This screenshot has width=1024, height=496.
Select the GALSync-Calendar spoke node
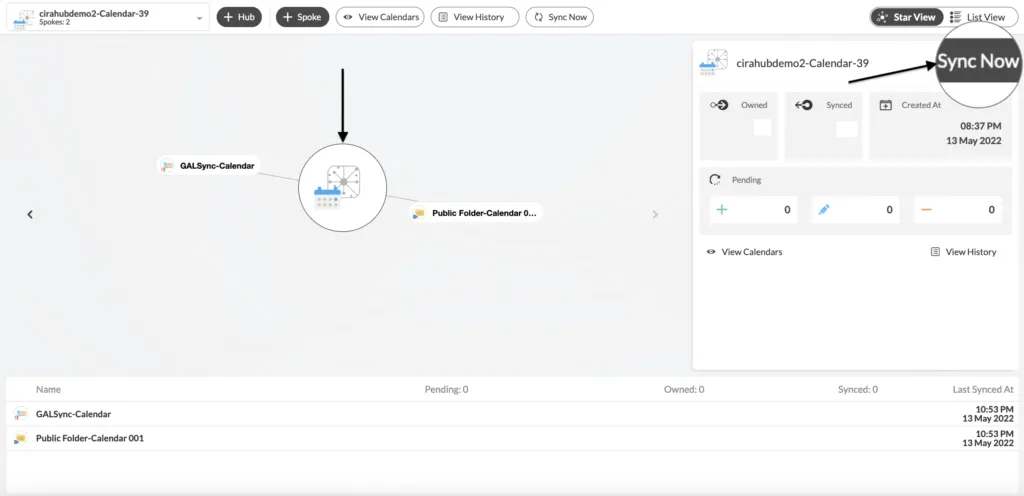(x=208, y=166)
